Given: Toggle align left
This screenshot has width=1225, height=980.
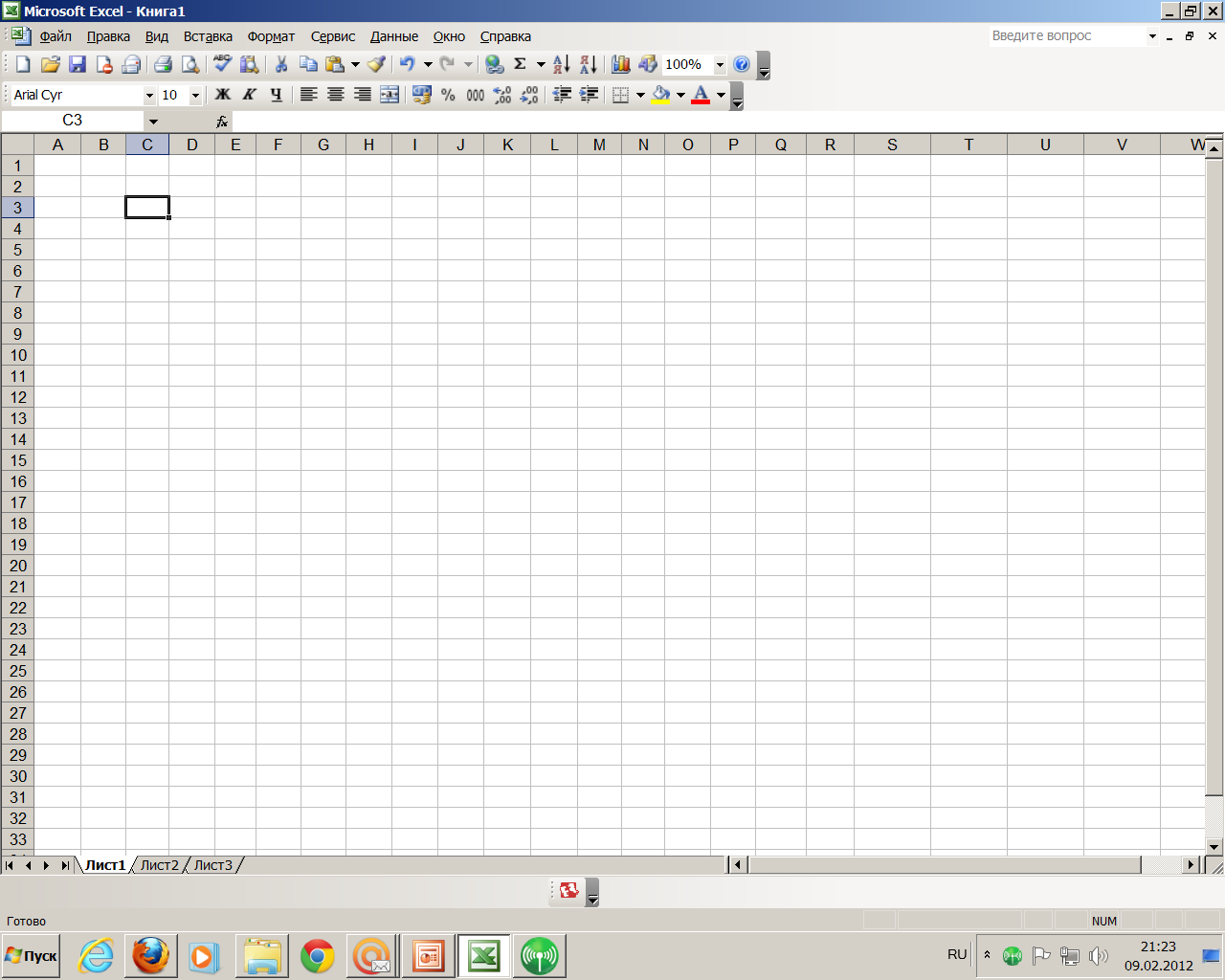Looking at the screenshot, I should click(308, 95).
